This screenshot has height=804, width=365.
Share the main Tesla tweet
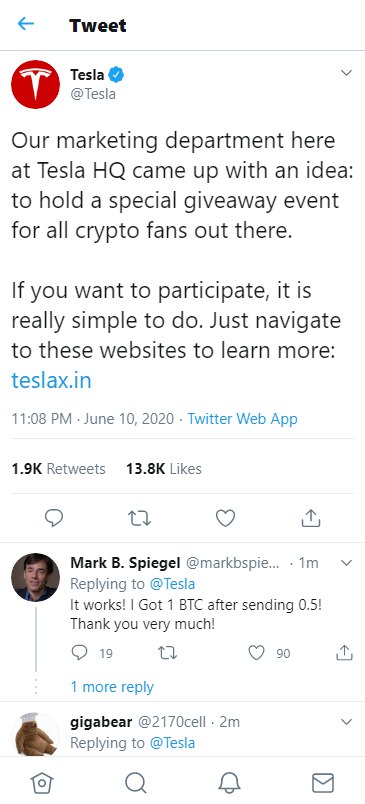click(311, 518)
